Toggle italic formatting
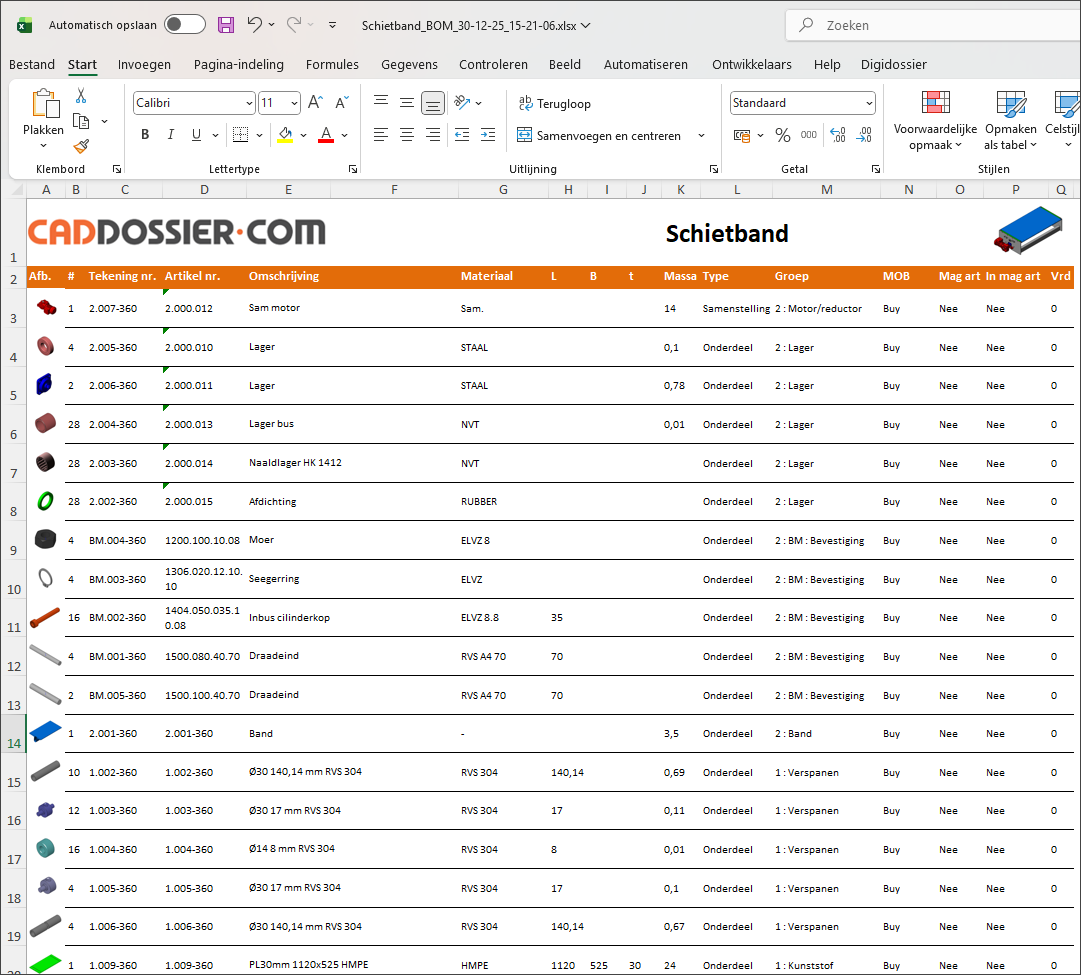 point(170,135)
